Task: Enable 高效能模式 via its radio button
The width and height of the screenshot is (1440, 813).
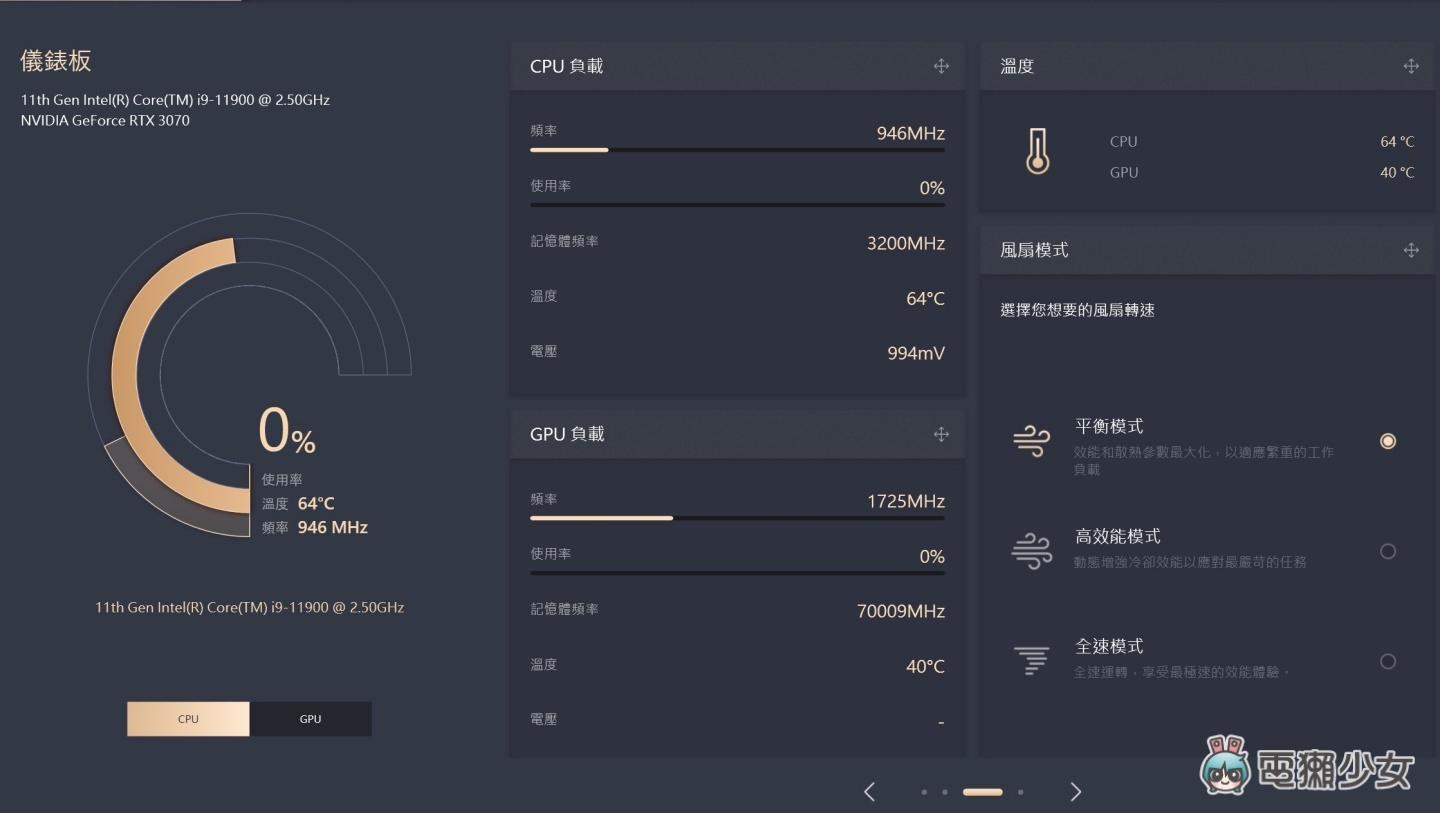Action: click(1388, 551)
